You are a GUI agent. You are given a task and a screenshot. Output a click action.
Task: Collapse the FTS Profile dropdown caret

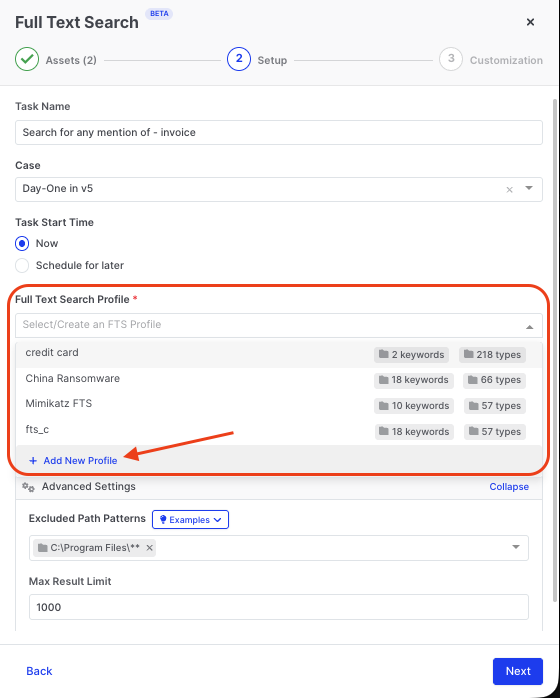pyautogui.click(x=529, y=327)
